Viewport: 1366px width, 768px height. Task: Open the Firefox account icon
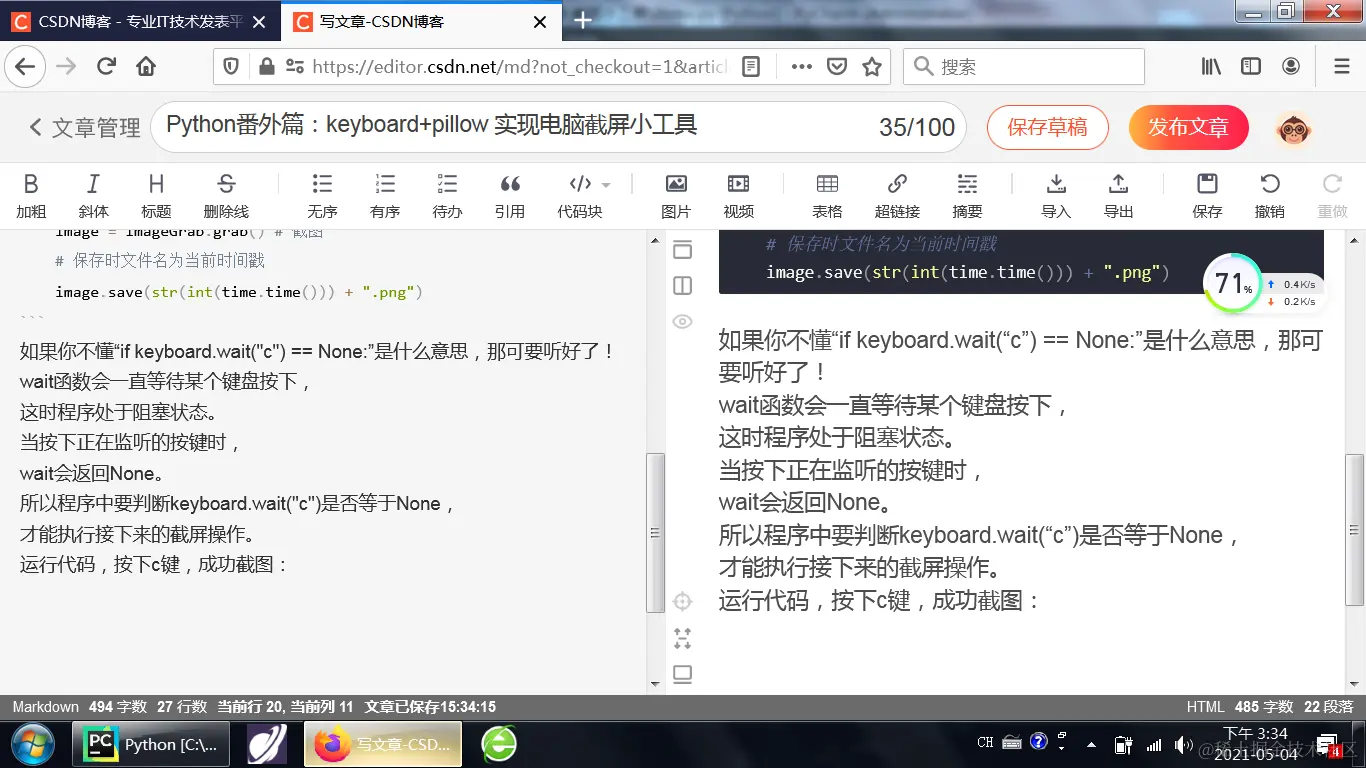tap(1291, 67)
